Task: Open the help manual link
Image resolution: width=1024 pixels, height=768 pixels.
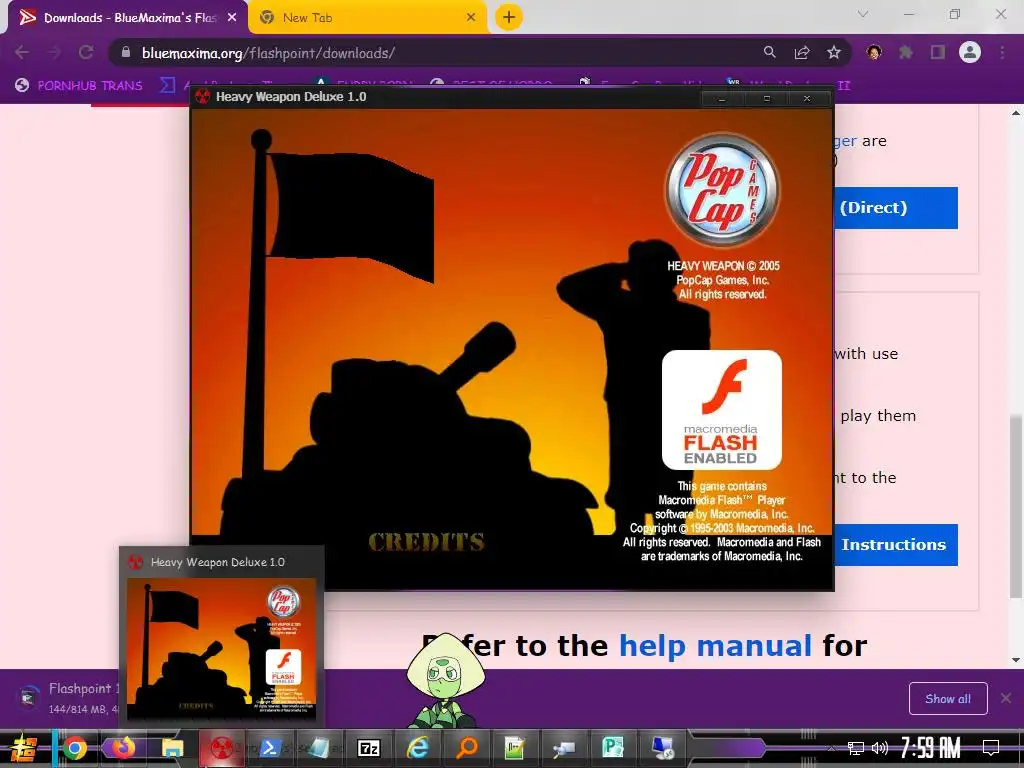Action: 715,646
